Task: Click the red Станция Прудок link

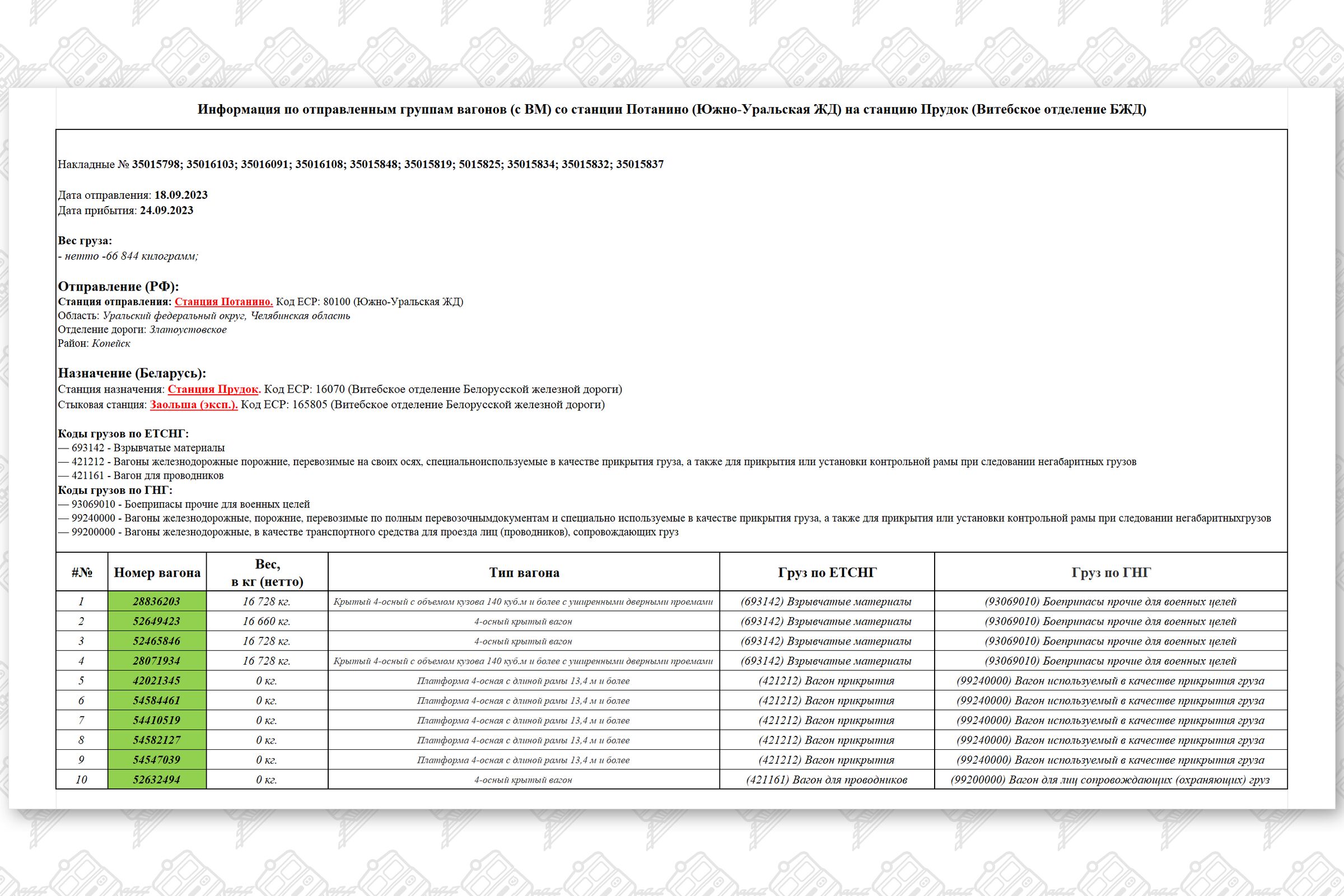Action: [214, 389]
